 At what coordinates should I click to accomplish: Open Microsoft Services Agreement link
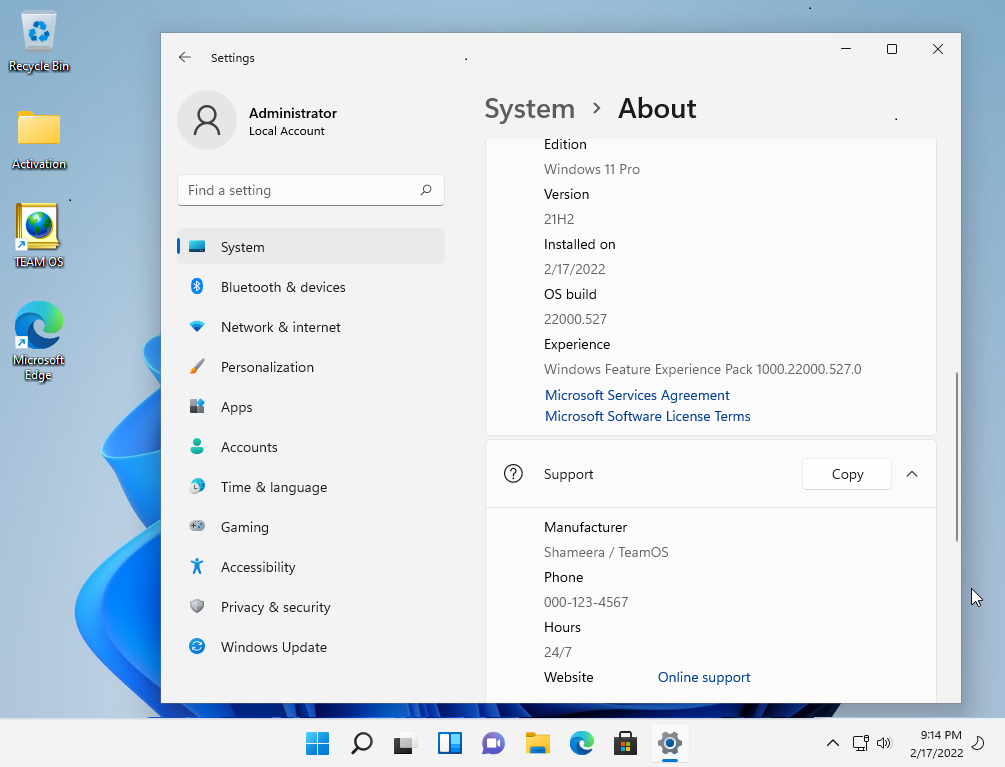637,395
